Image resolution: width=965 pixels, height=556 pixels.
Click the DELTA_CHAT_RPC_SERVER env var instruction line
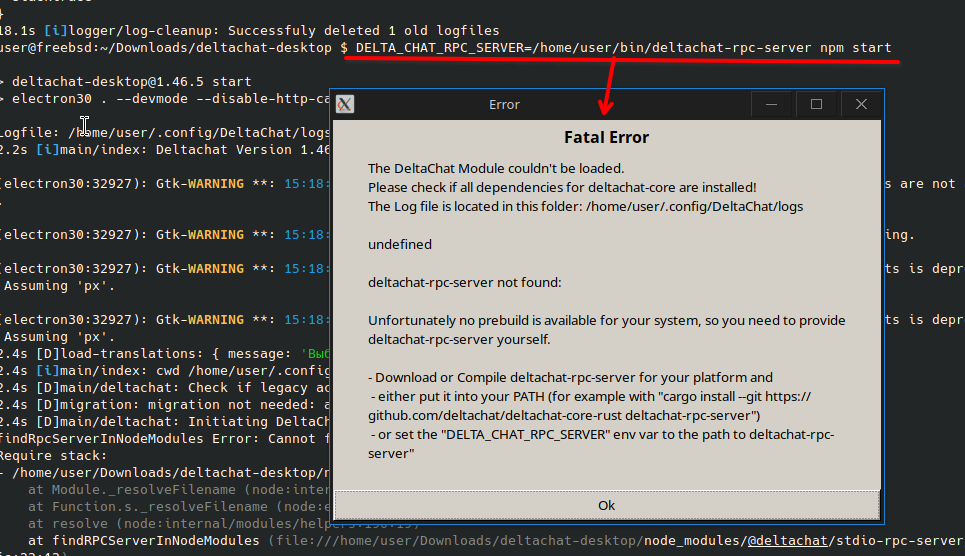601,444
